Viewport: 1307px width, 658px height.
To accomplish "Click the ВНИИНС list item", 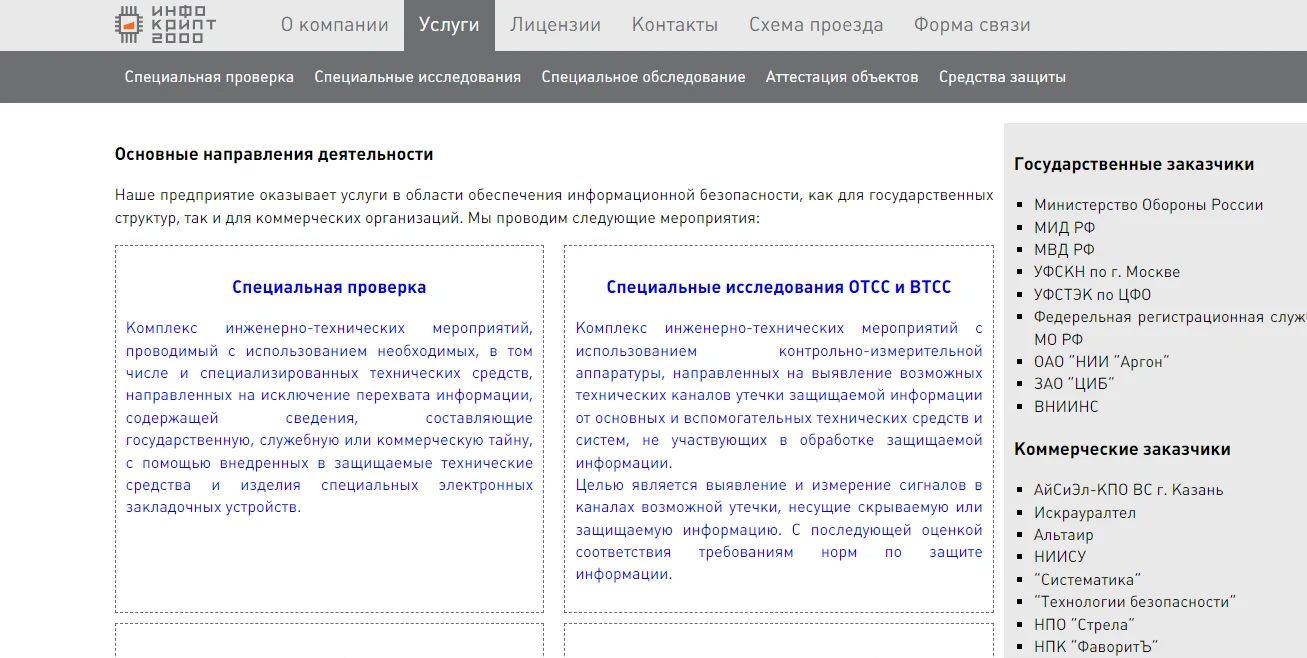I will click(1066, 407).
